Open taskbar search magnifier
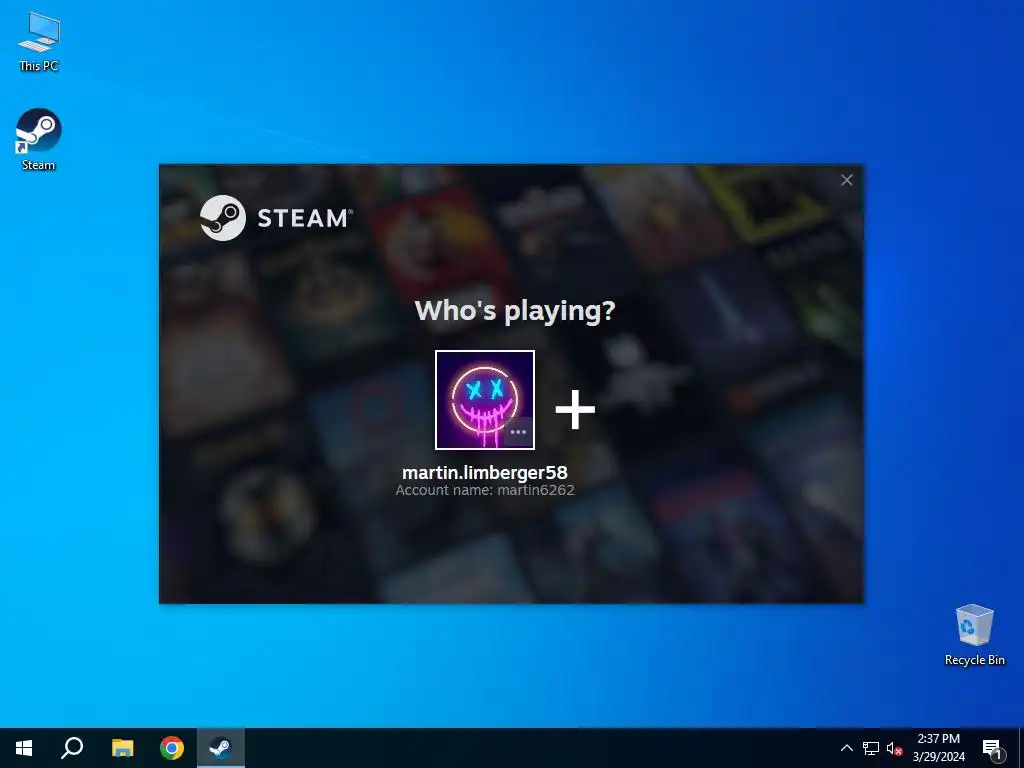 coord(72,748)
